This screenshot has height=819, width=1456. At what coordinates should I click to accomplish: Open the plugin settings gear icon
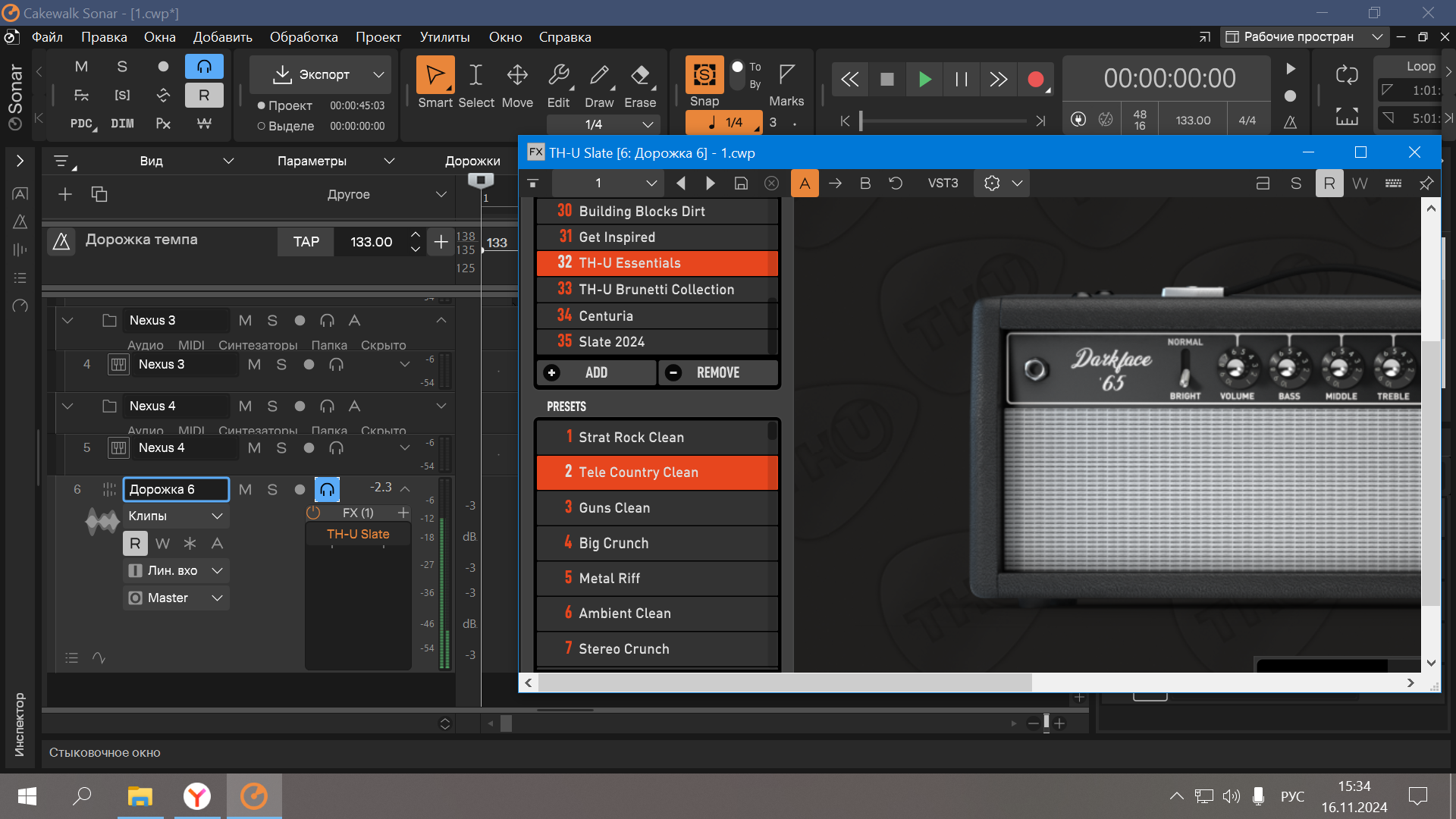992,184
